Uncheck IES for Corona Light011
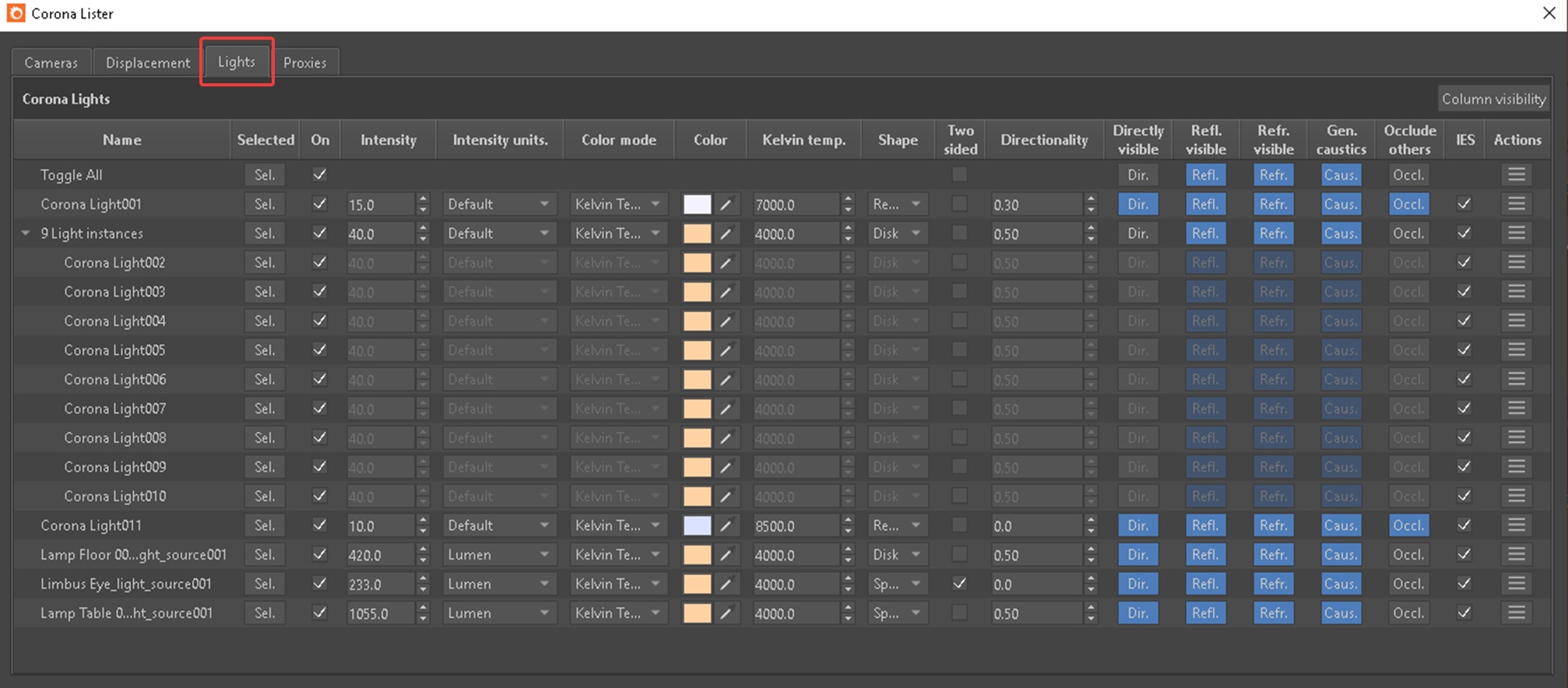Viewport: 1568px width, 688px height. (1464, 525)
